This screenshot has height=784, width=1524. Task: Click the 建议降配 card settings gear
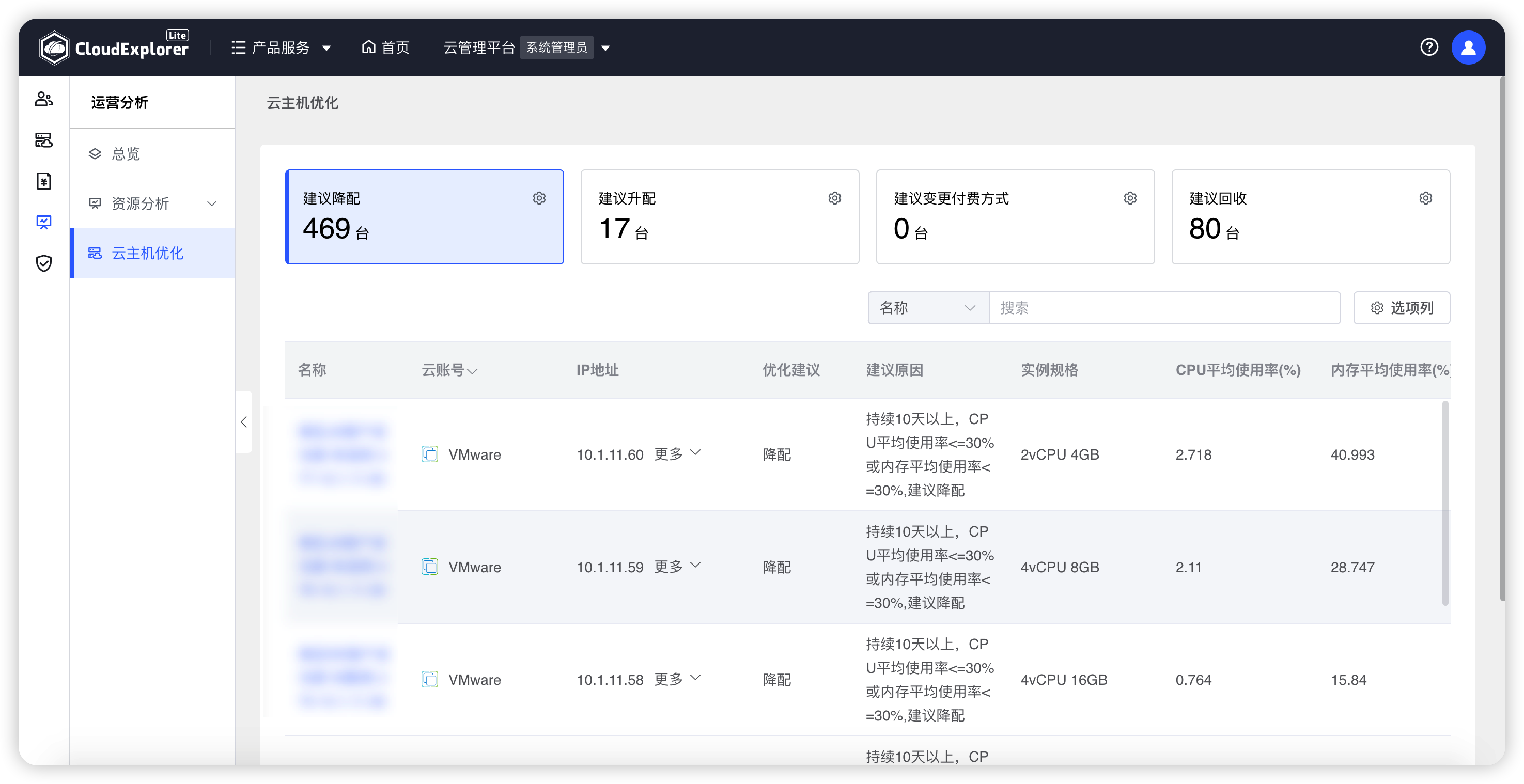(x=539, y=198)
